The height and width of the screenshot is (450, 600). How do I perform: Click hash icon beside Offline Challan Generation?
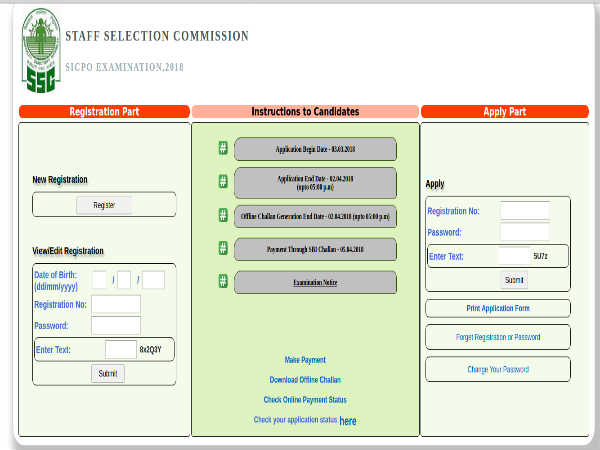[223, 215]
